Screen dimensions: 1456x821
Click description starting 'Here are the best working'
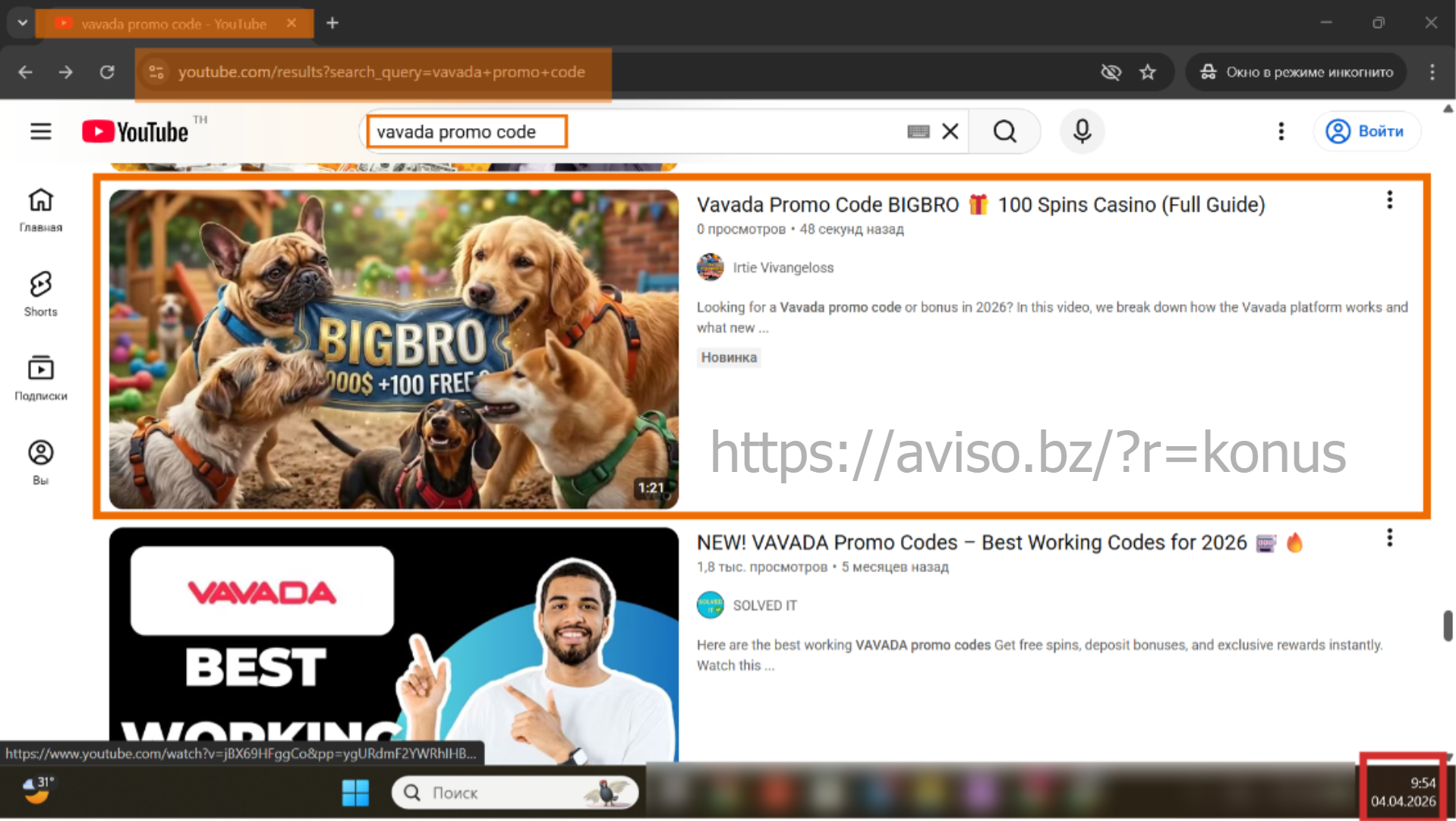click(1040, 655)
